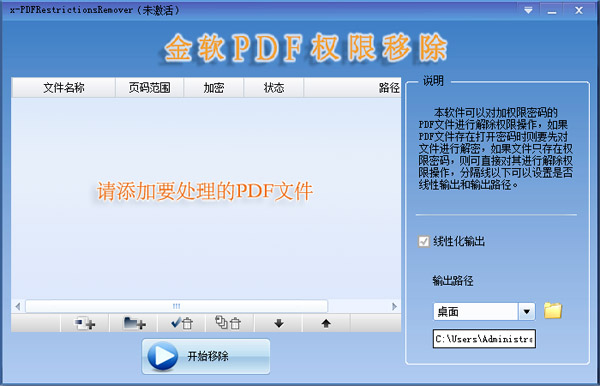Viewport: 600px width, 386px height.
Task: Click the 状态 column header
Action: click(x=274, y=88)
